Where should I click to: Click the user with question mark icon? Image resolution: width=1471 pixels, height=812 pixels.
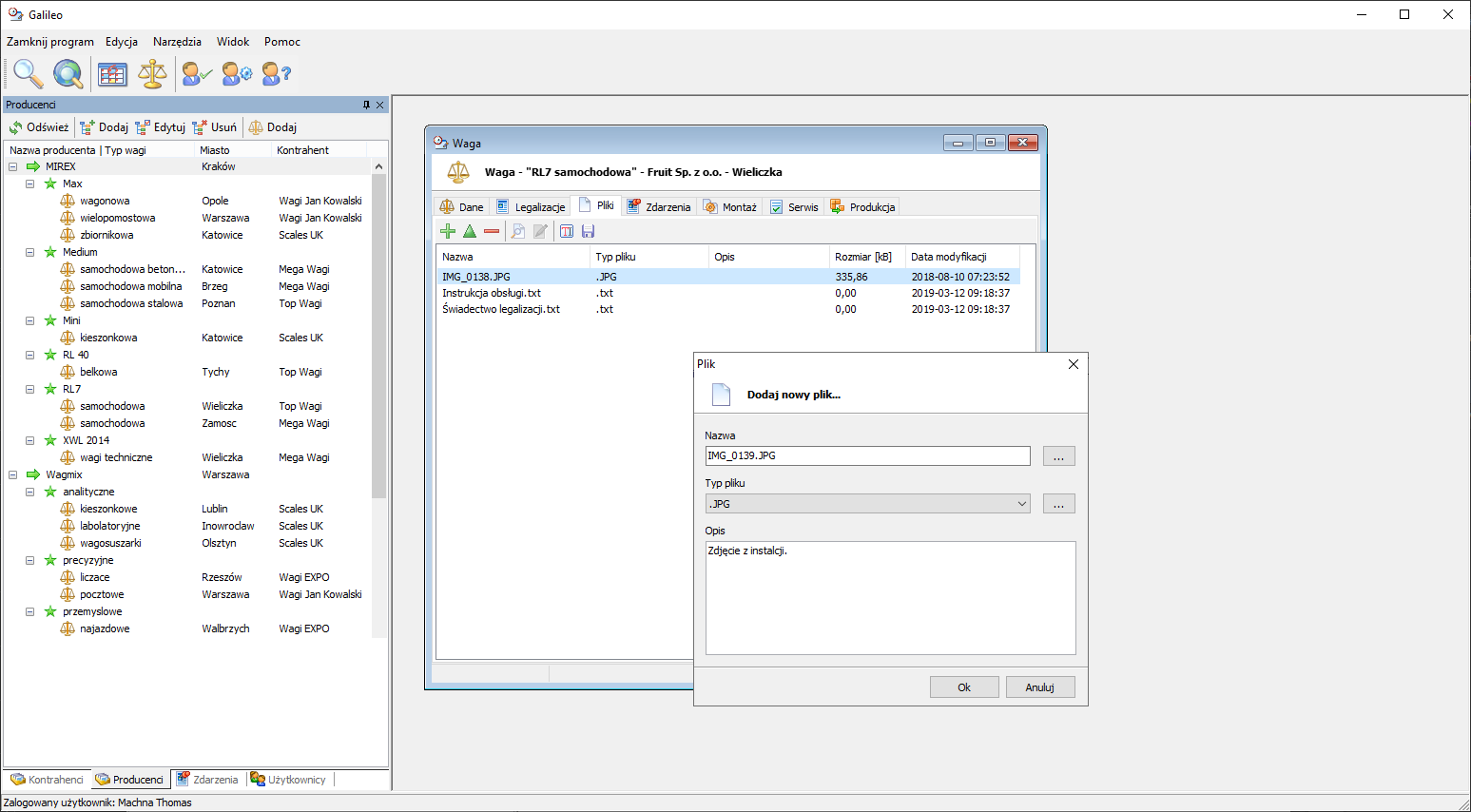(x=276, y=73)
